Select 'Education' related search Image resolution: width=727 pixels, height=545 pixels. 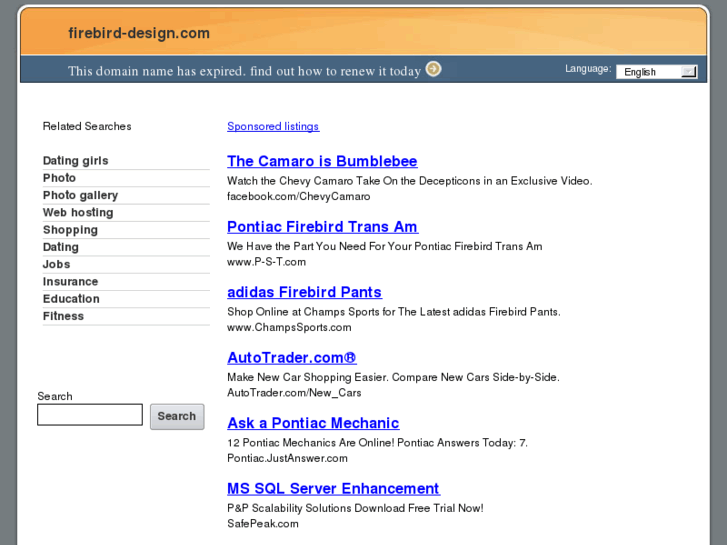(71, 299)
